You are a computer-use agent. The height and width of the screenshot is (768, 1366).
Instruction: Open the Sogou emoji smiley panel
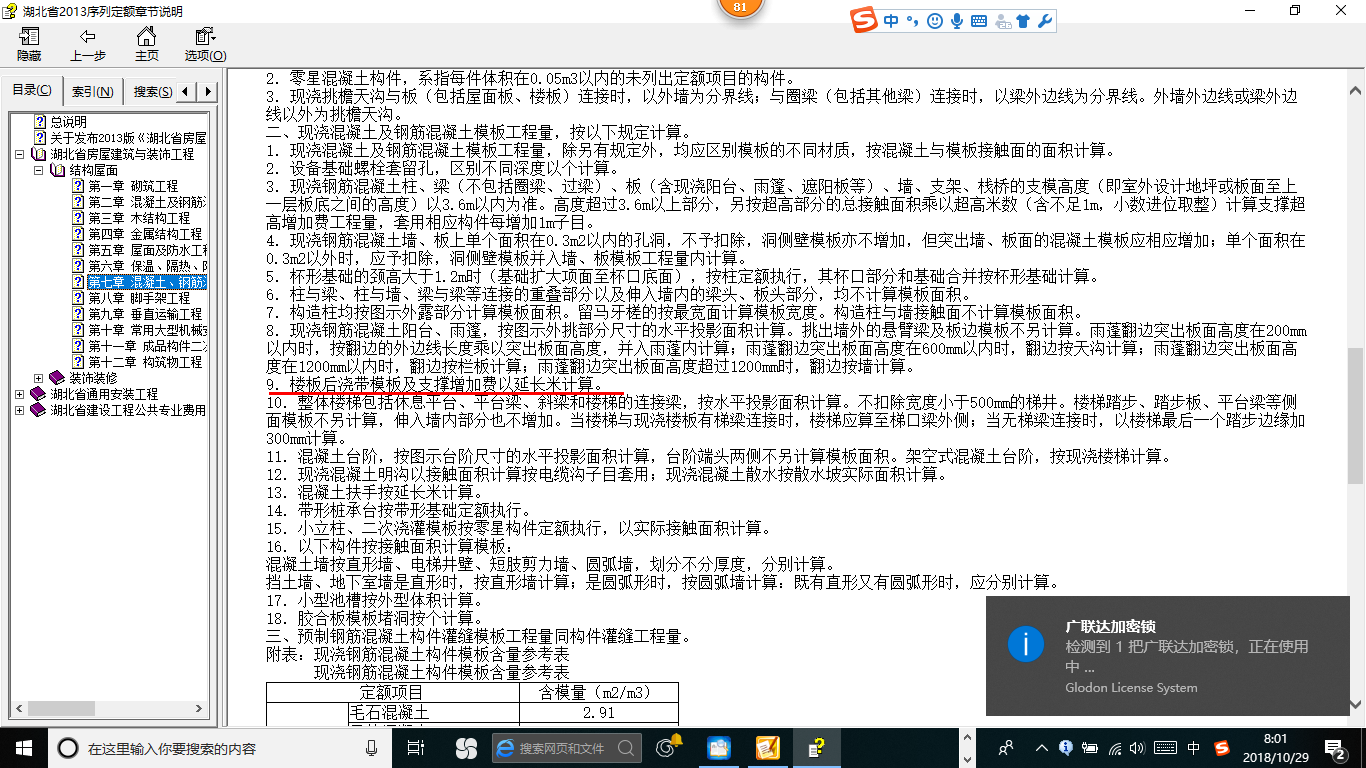click(935, 20)
